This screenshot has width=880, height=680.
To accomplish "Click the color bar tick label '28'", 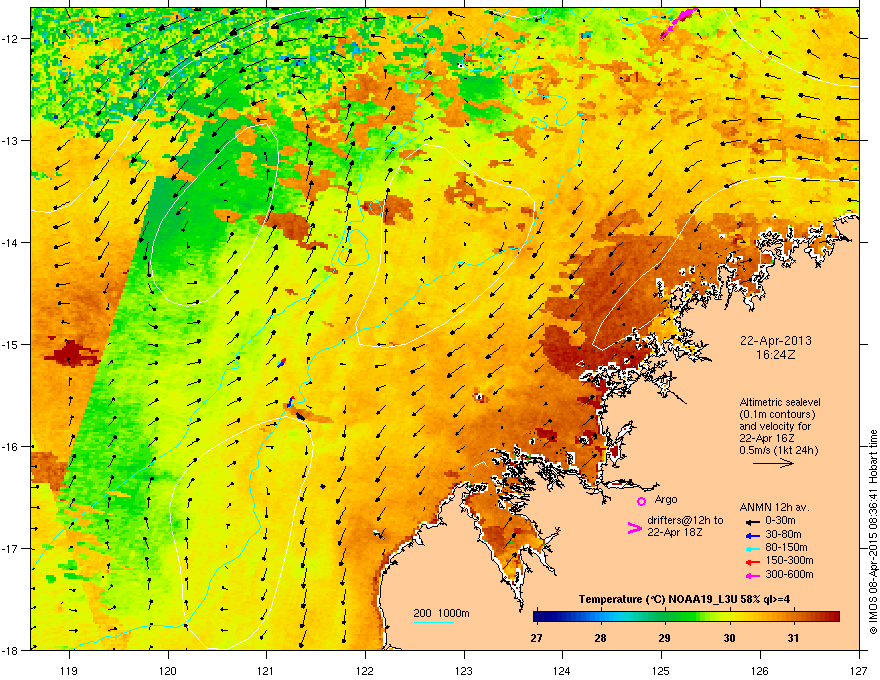I will click(601, 638).
